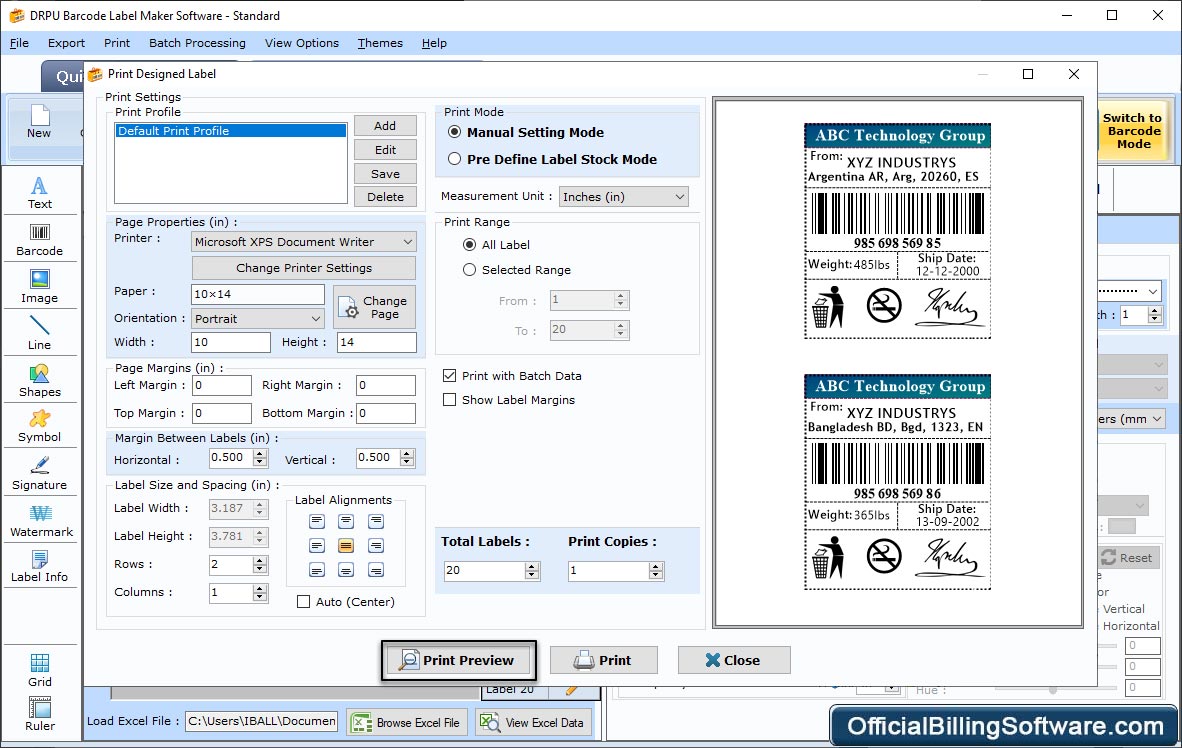Increase Rows spinner value
Screen dimensions: 1182x748
point(260,560)
